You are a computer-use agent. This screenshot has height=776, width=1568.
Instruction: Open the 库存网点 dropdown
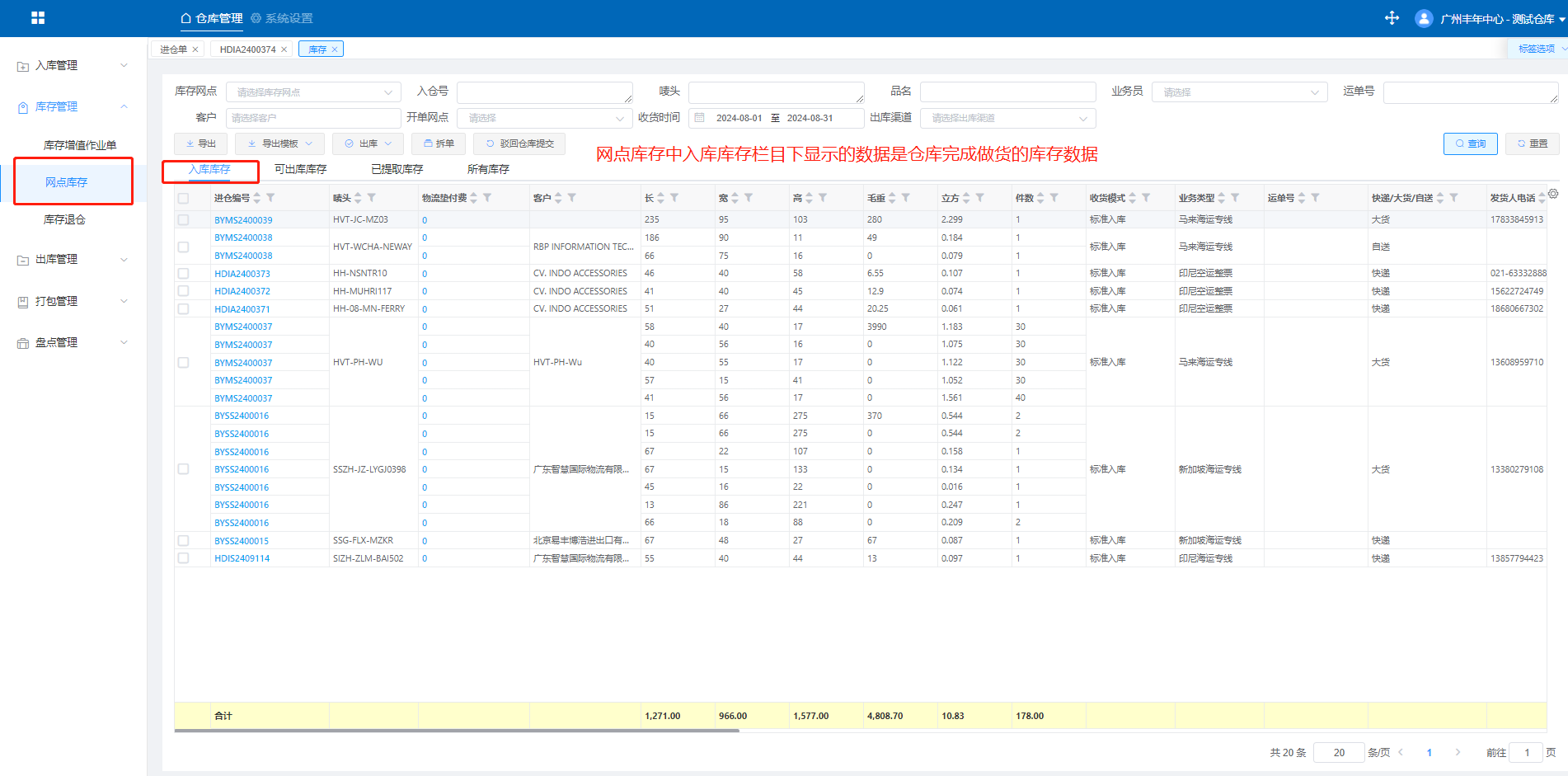313,92
